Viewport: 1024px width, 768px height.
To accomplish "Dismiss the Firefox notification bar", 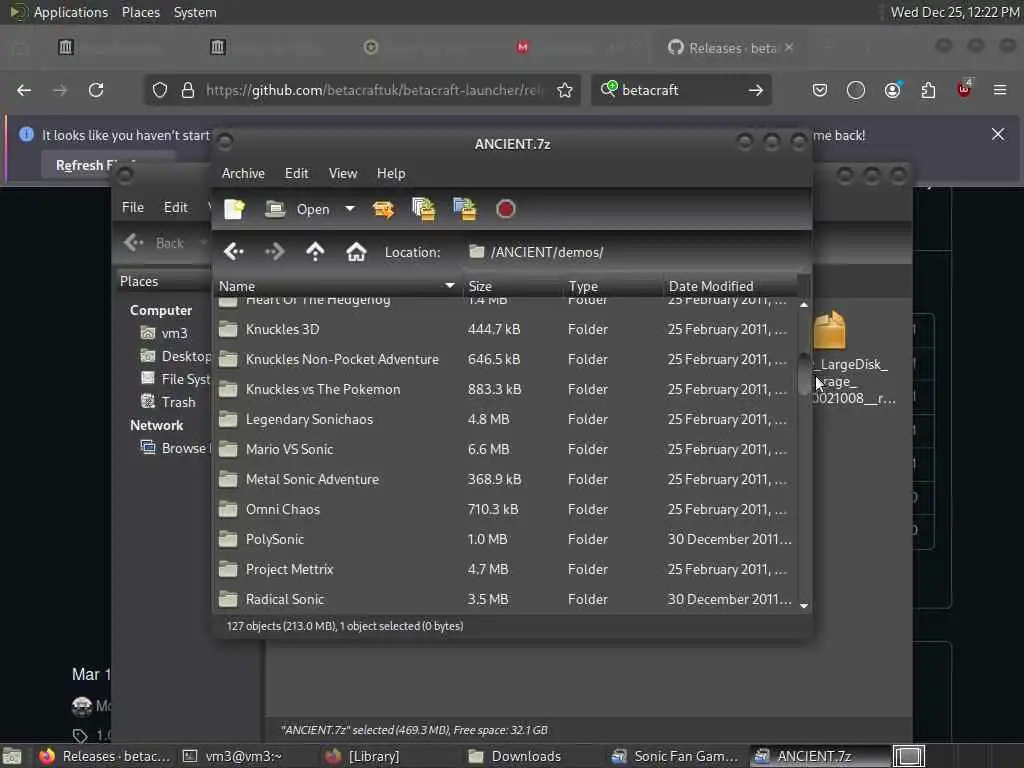I will point(998,134).
